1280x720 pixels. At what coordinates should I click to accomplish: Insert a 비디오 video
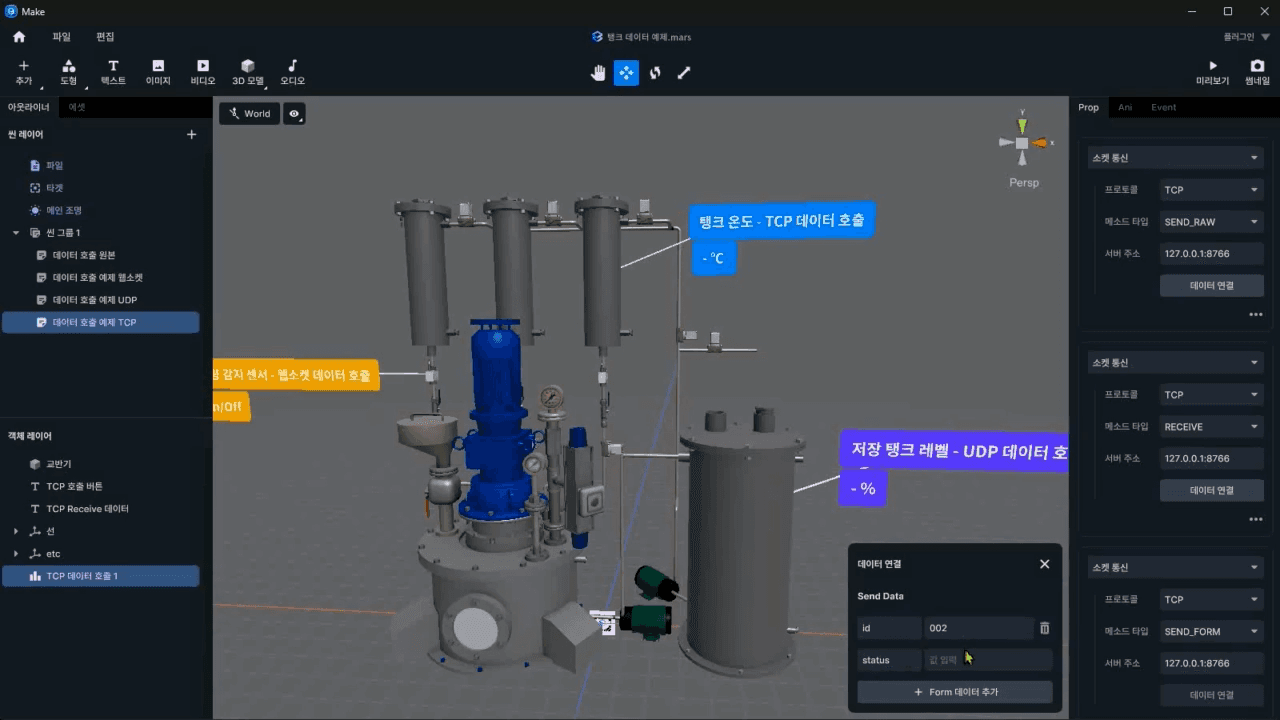click(203, 72)
